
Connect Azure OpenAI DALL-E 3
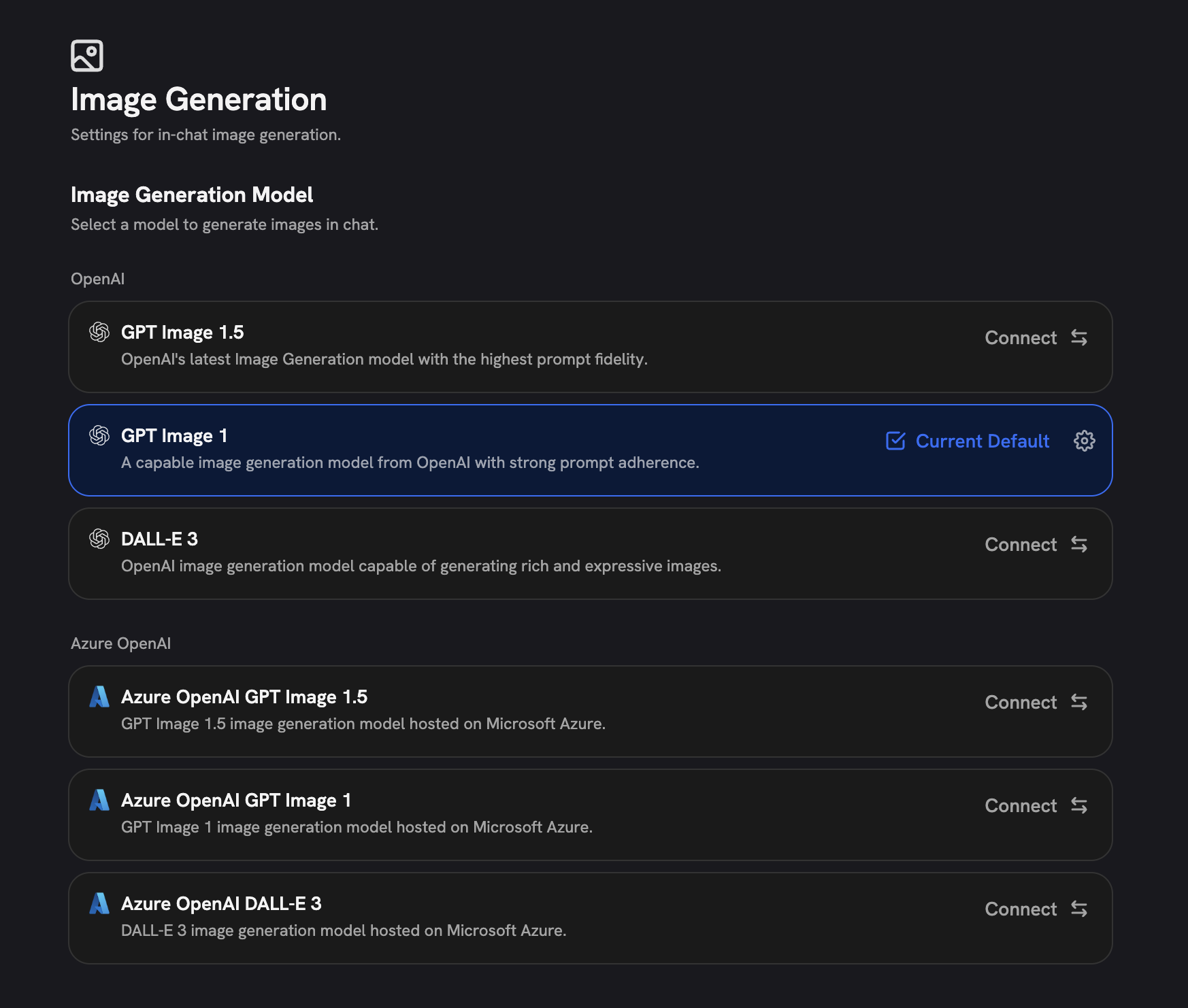coord(1021,909)
